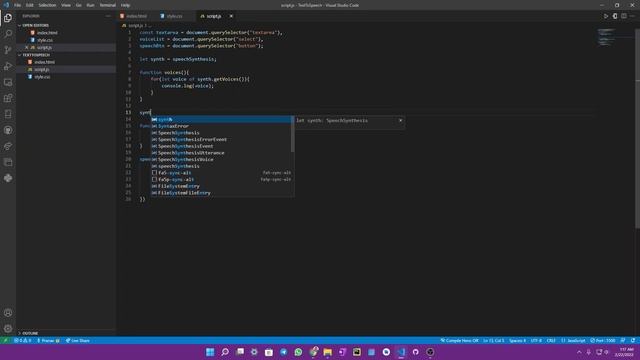The height and width of the screenshot is (360, 640).
Task: Open Remote Explorer icon in activity bar
Action: coord(8,82)
